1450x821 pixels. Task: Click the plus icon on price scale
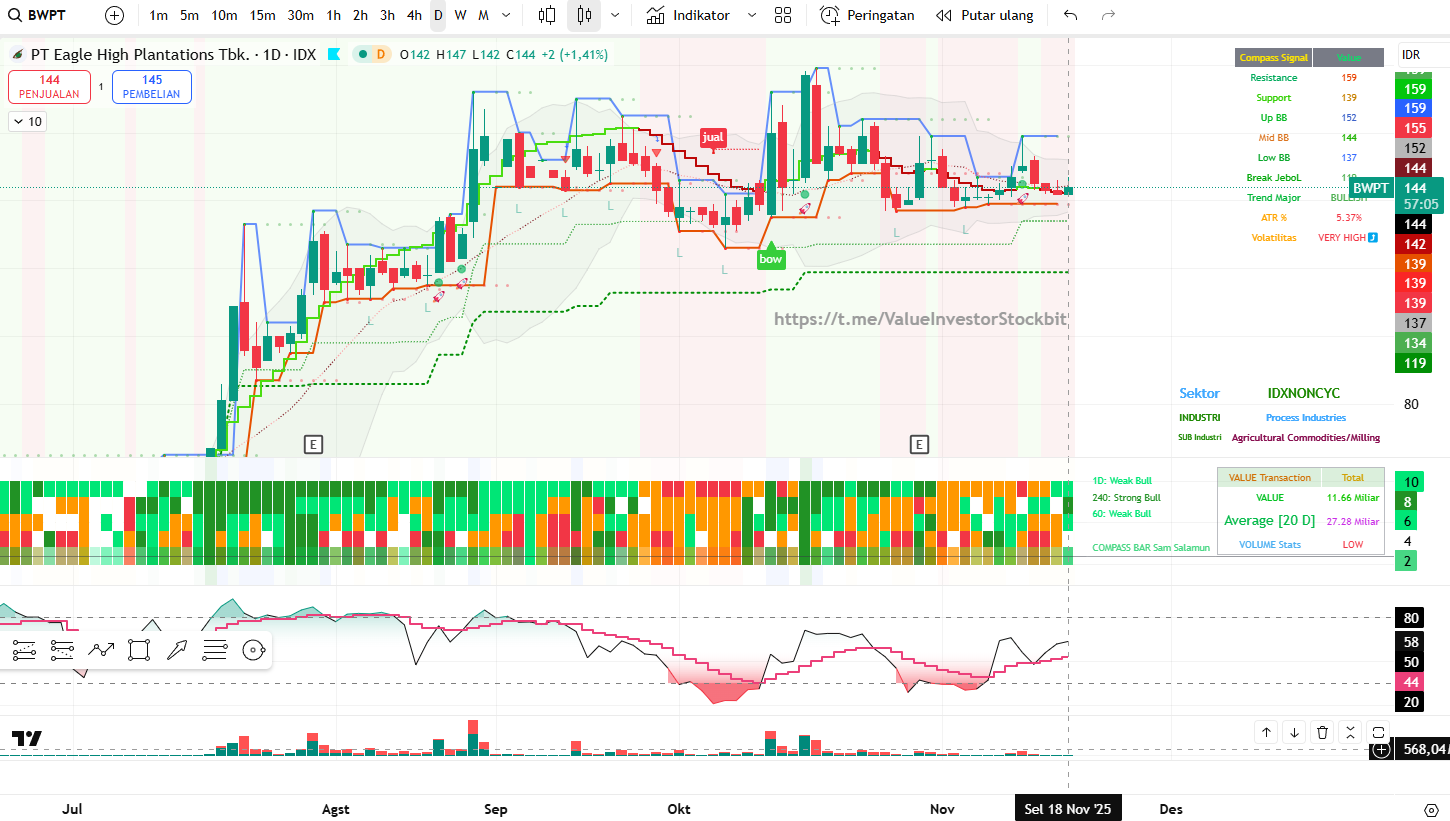coord(1382,749)
